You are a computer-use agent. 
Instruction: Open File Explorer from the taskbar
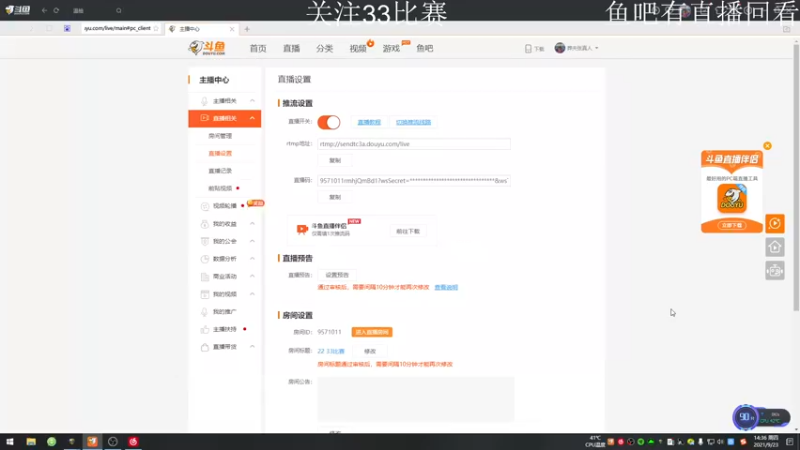tap(31, 442)
